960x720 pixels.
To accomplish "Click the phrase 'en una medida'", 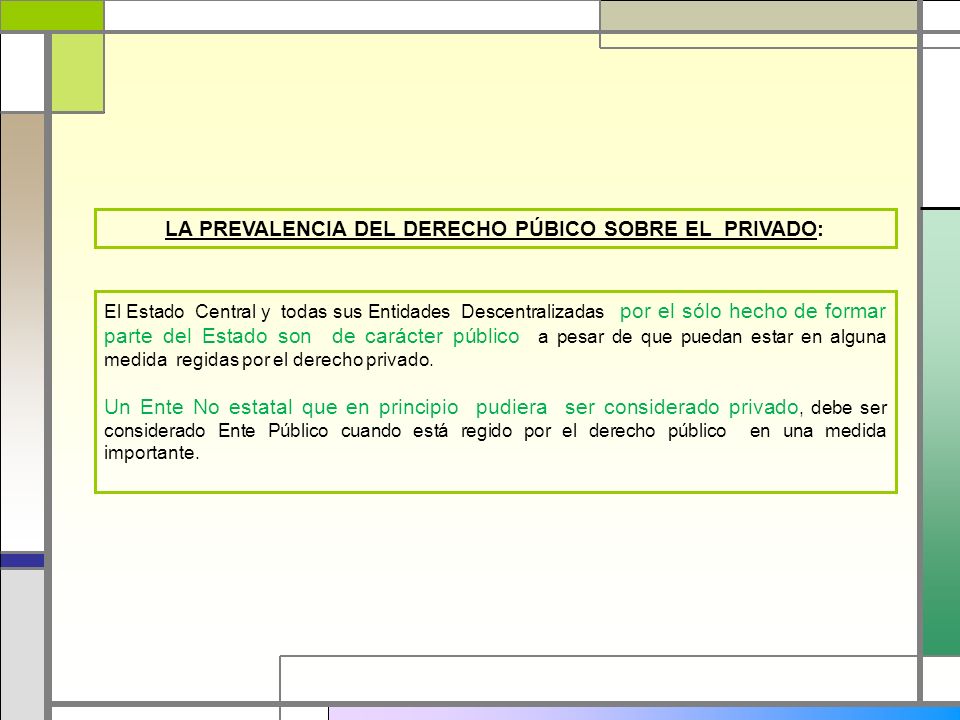I will click(817, 431).
